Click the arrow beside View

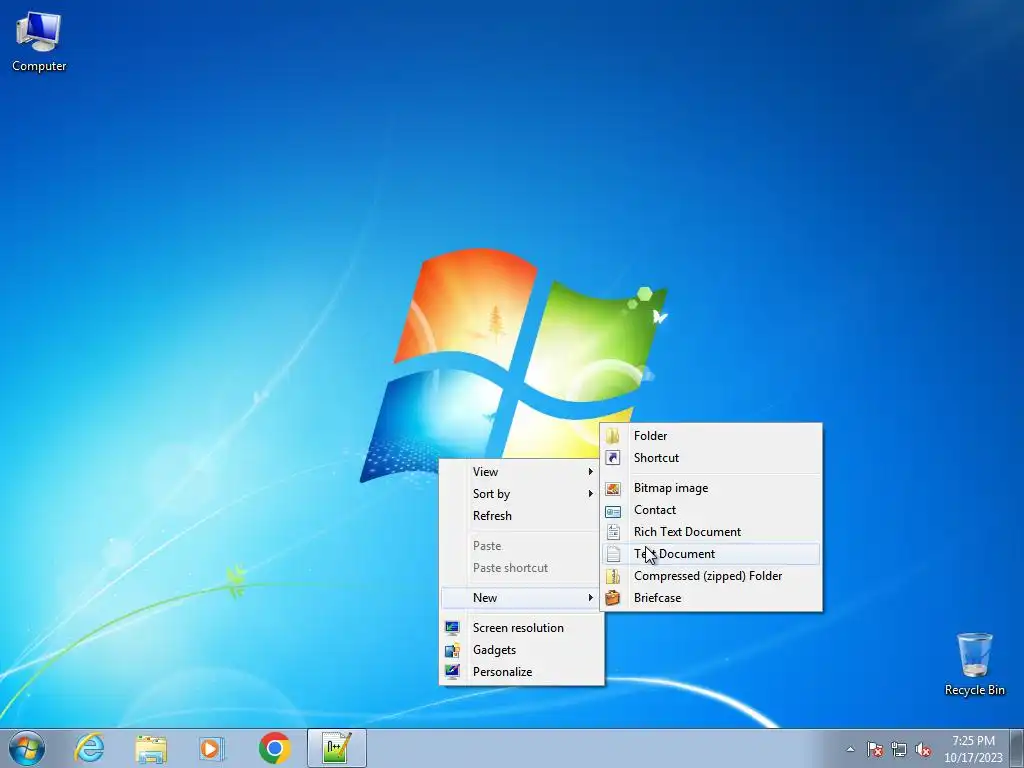pos(590,472)
